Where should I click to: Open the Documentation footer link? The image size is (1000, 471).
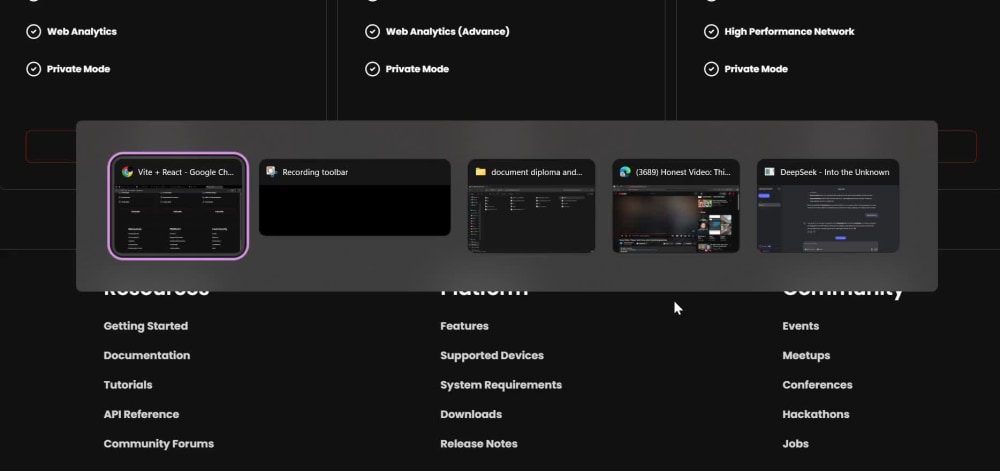(x=147, y=355)
